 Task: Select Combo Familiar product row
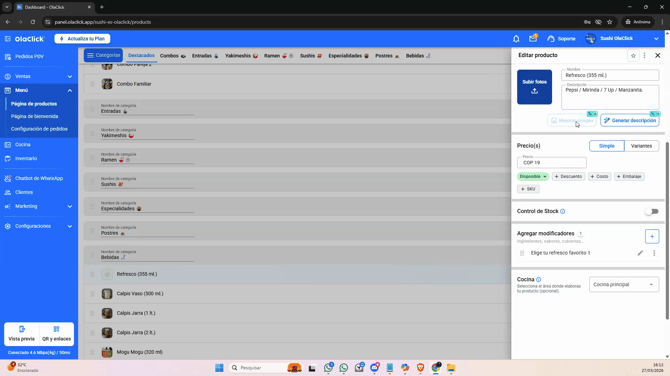(x=297, y=84)
